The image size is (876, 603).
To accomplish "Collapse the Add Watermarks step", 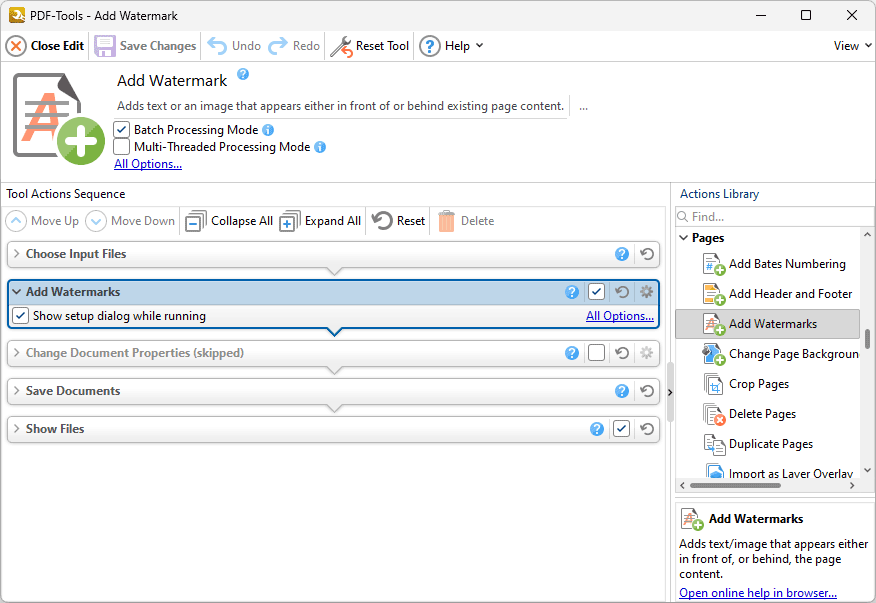I will [x=17, y=292].
